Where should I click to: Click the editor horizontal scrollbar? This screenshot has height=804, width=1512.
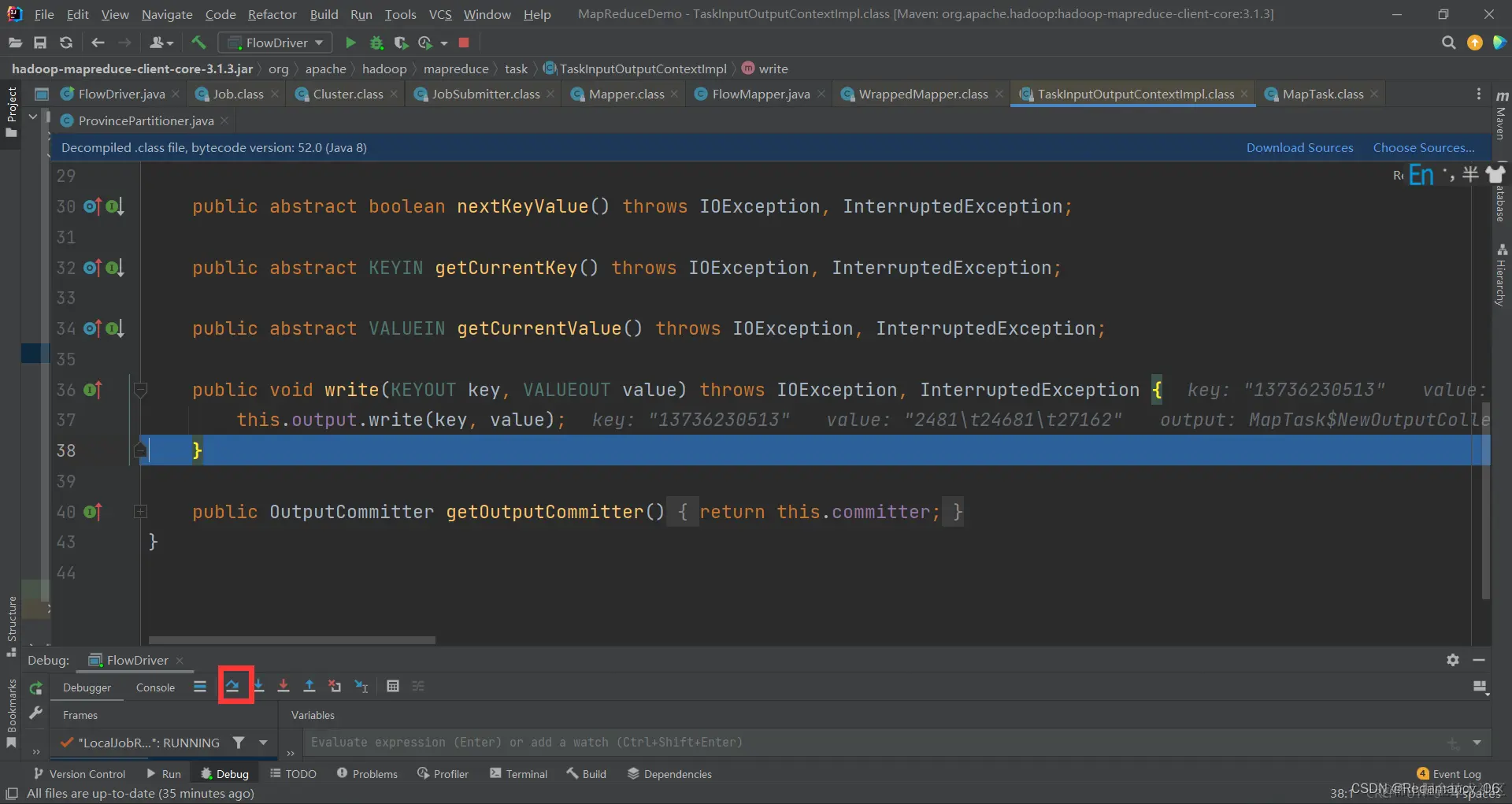[x=292, y=640]
